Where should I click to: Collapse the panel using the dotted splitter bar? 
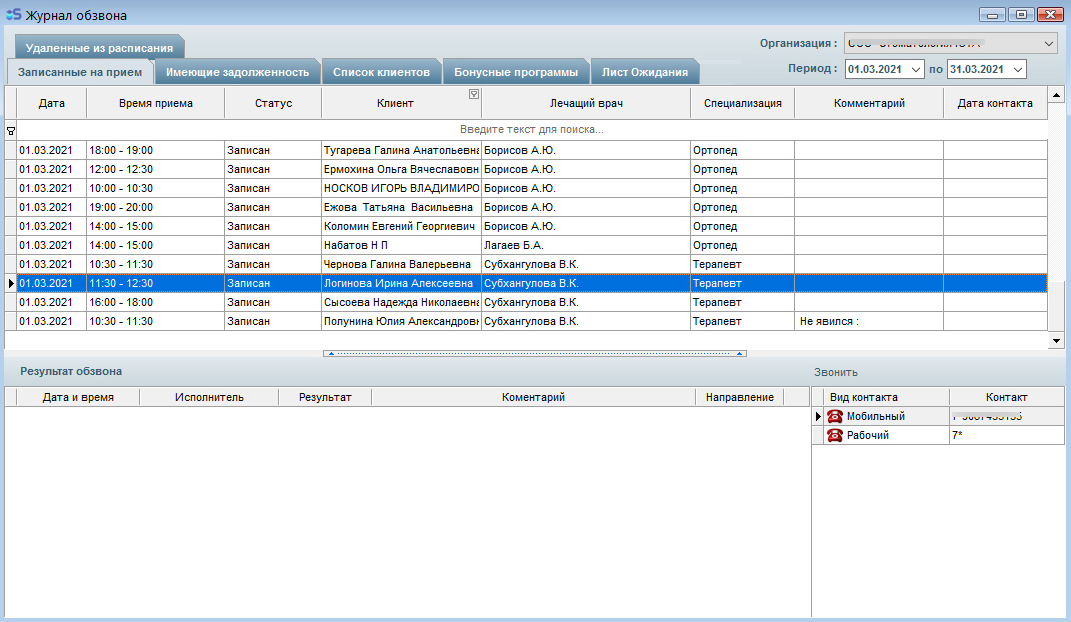[x=535, y=353]
